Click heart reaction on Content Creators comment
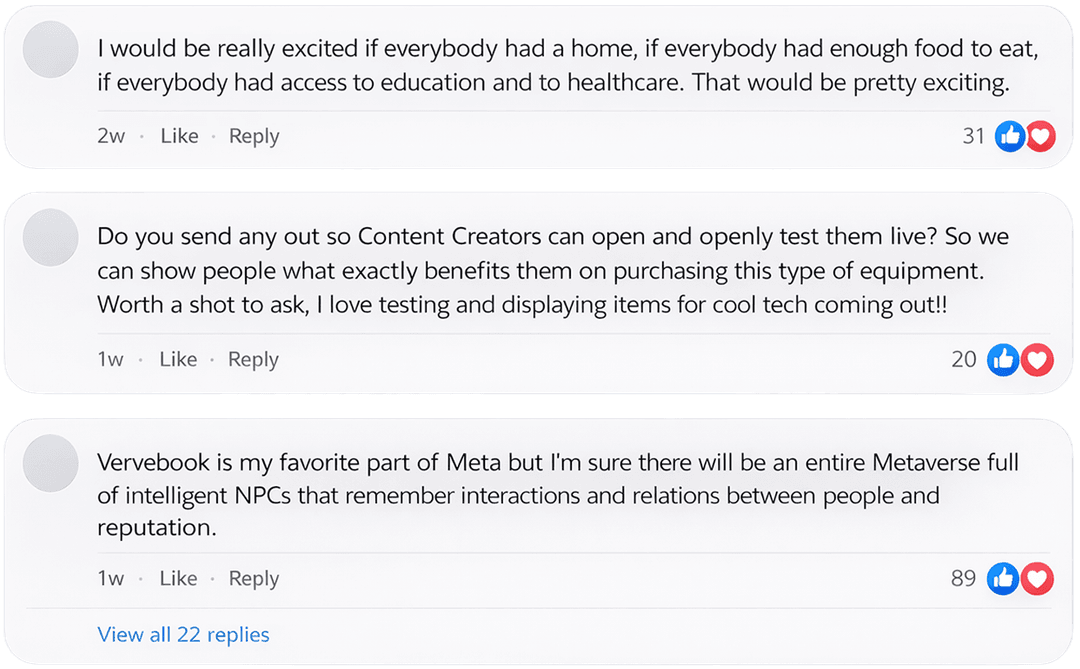 click(x=1038, y=359)
